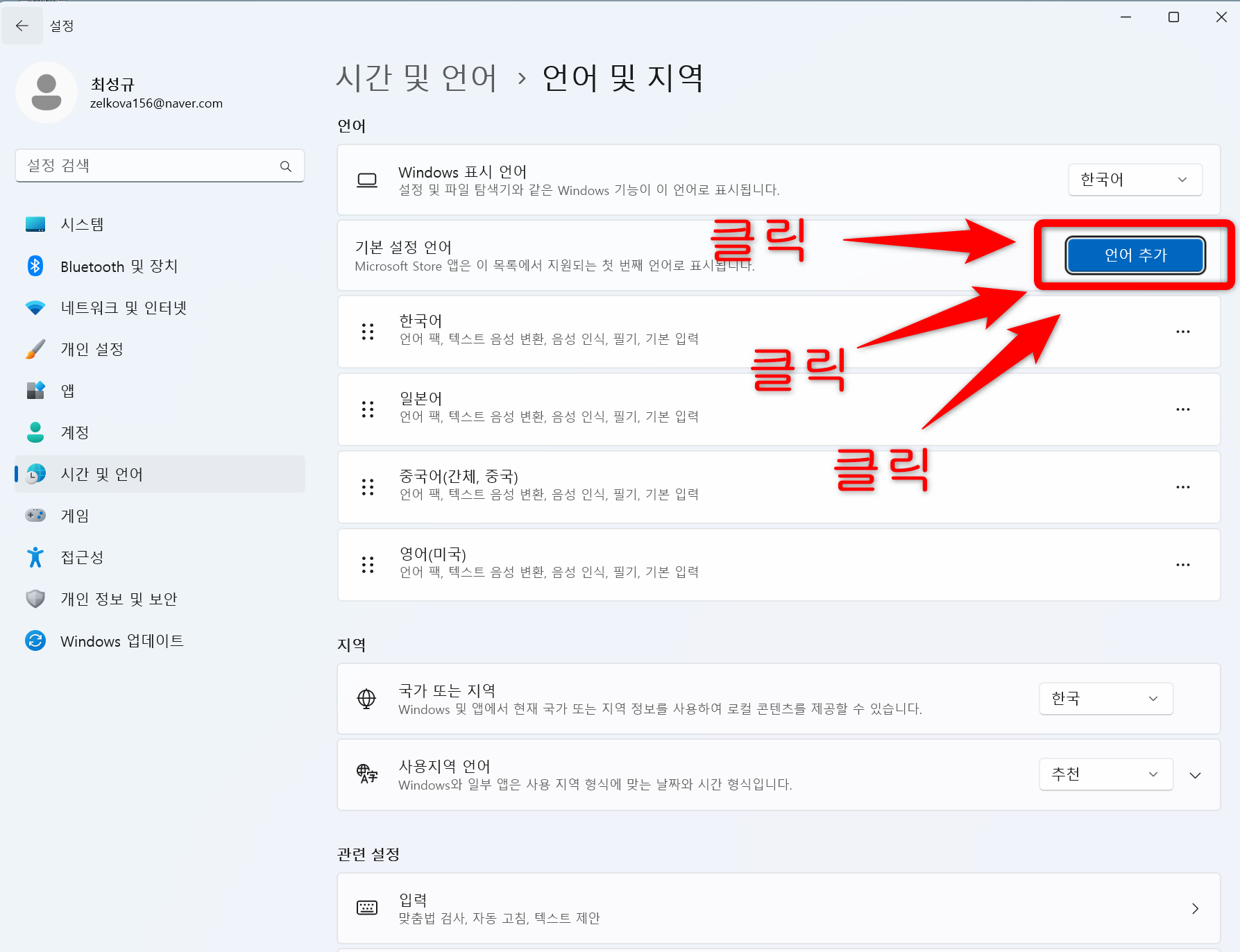Click the laptop icon for Windows 표시 언어
The image size is (1240, 952).
[366, 180]
